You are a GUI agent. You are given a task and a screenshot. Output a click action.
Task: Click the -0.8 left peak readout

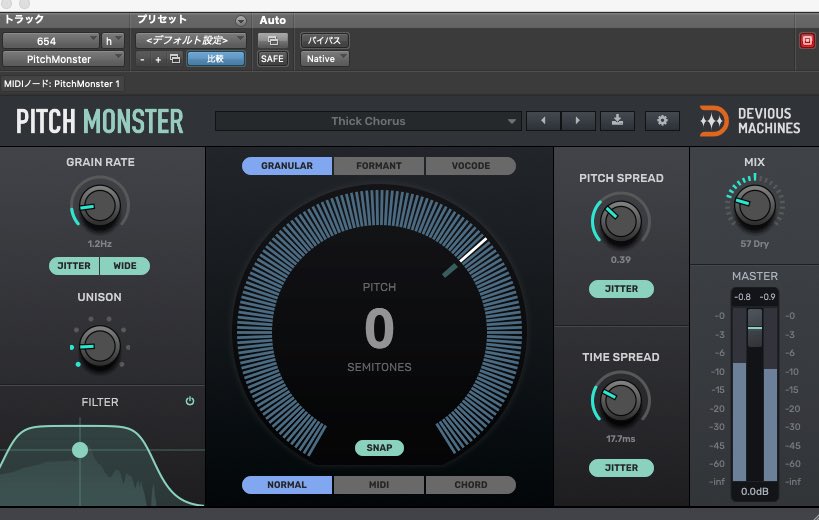point(742,297)
